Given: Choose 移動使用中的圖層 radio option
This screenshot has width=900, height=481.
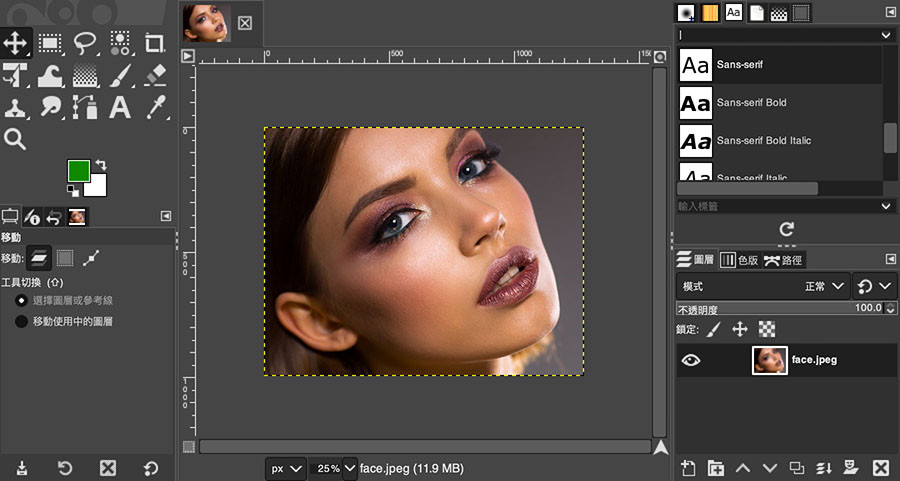Looking at the screenshot, I should click(x=21, y=321).
